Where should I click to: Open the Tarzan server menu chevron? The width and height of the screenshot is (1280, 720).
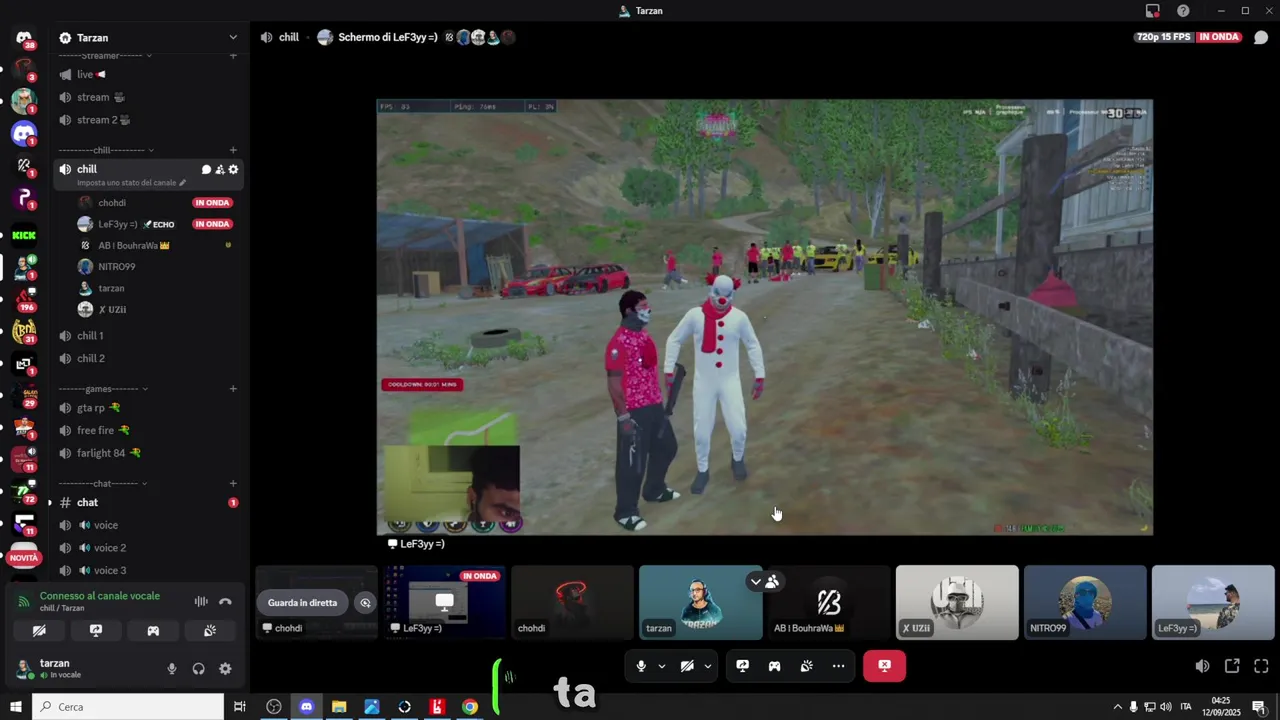(x=233, y=38)
